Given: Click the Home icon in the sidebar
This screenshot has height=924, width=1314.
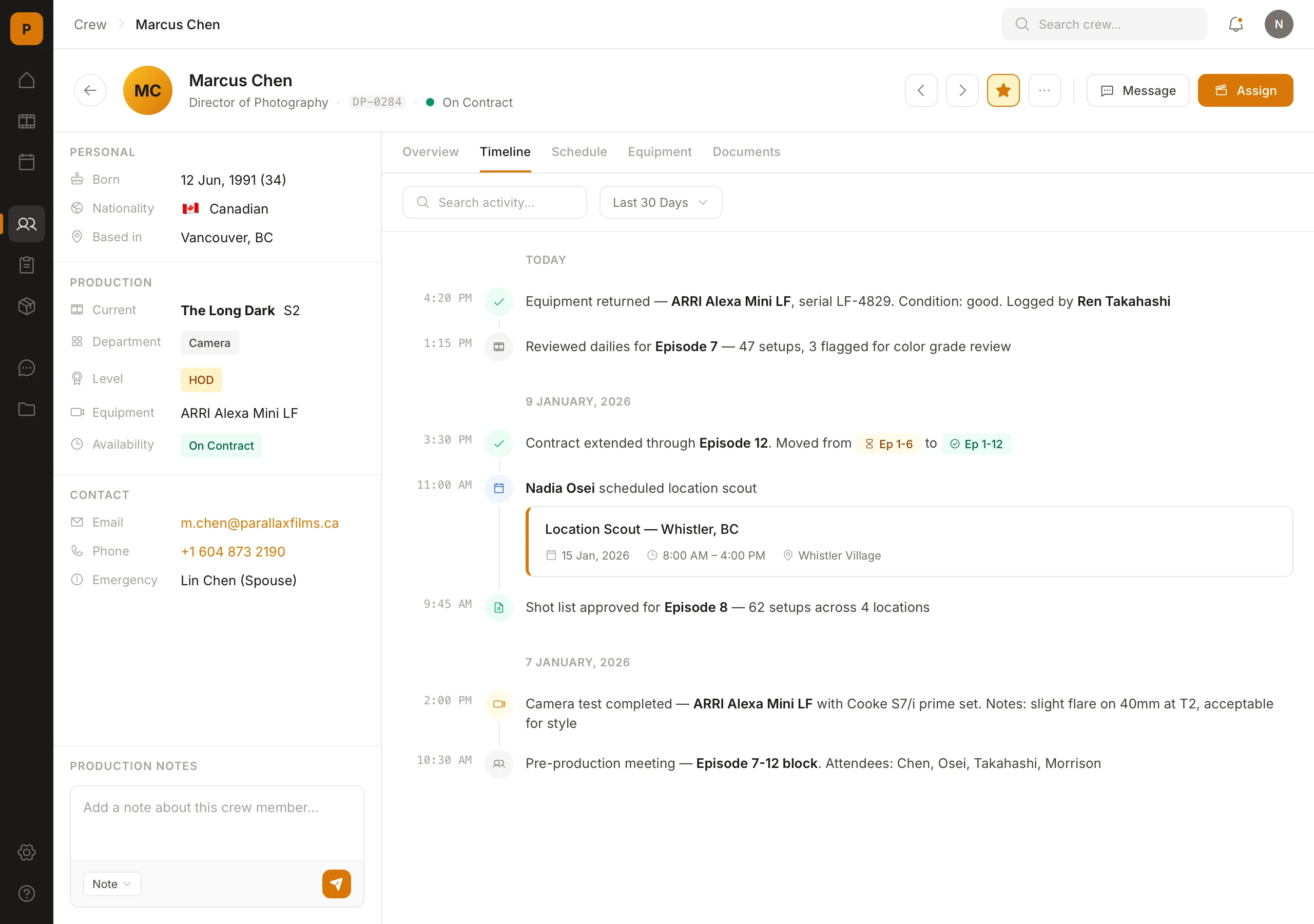Looking at the screenshot, I should (x=26, y=80).
